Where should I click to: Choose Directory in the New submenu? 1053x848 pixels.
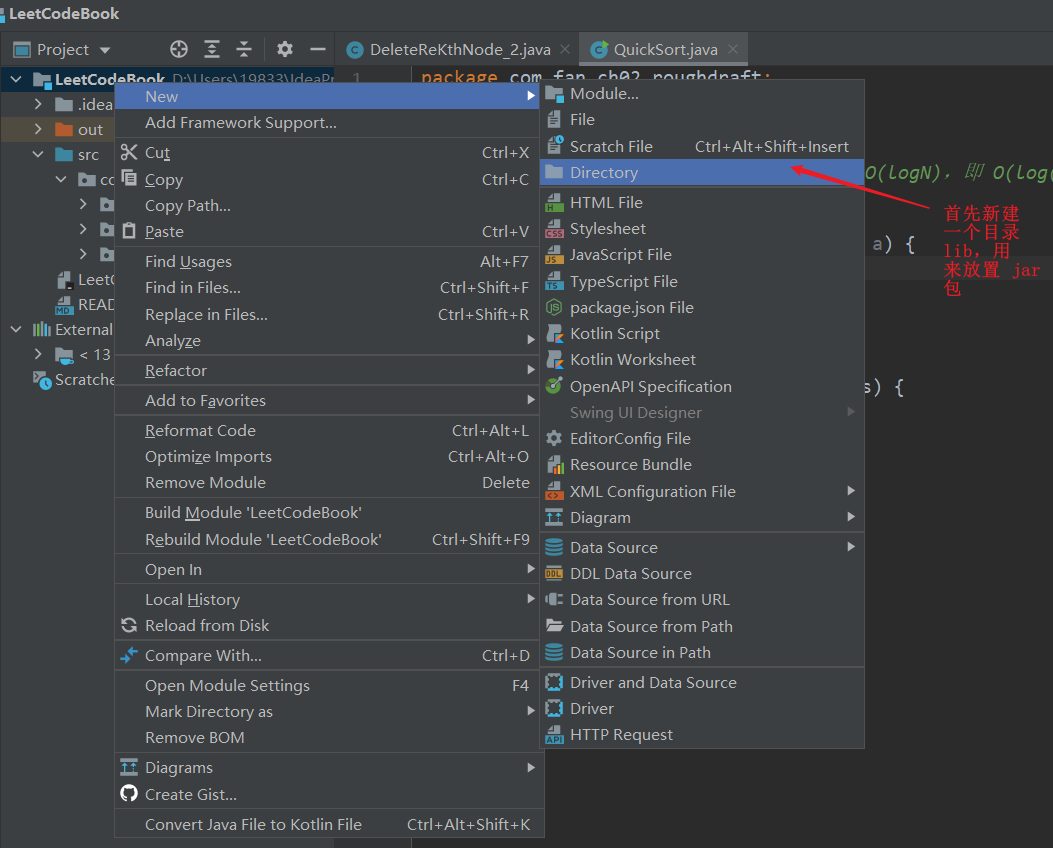point(702,173)
